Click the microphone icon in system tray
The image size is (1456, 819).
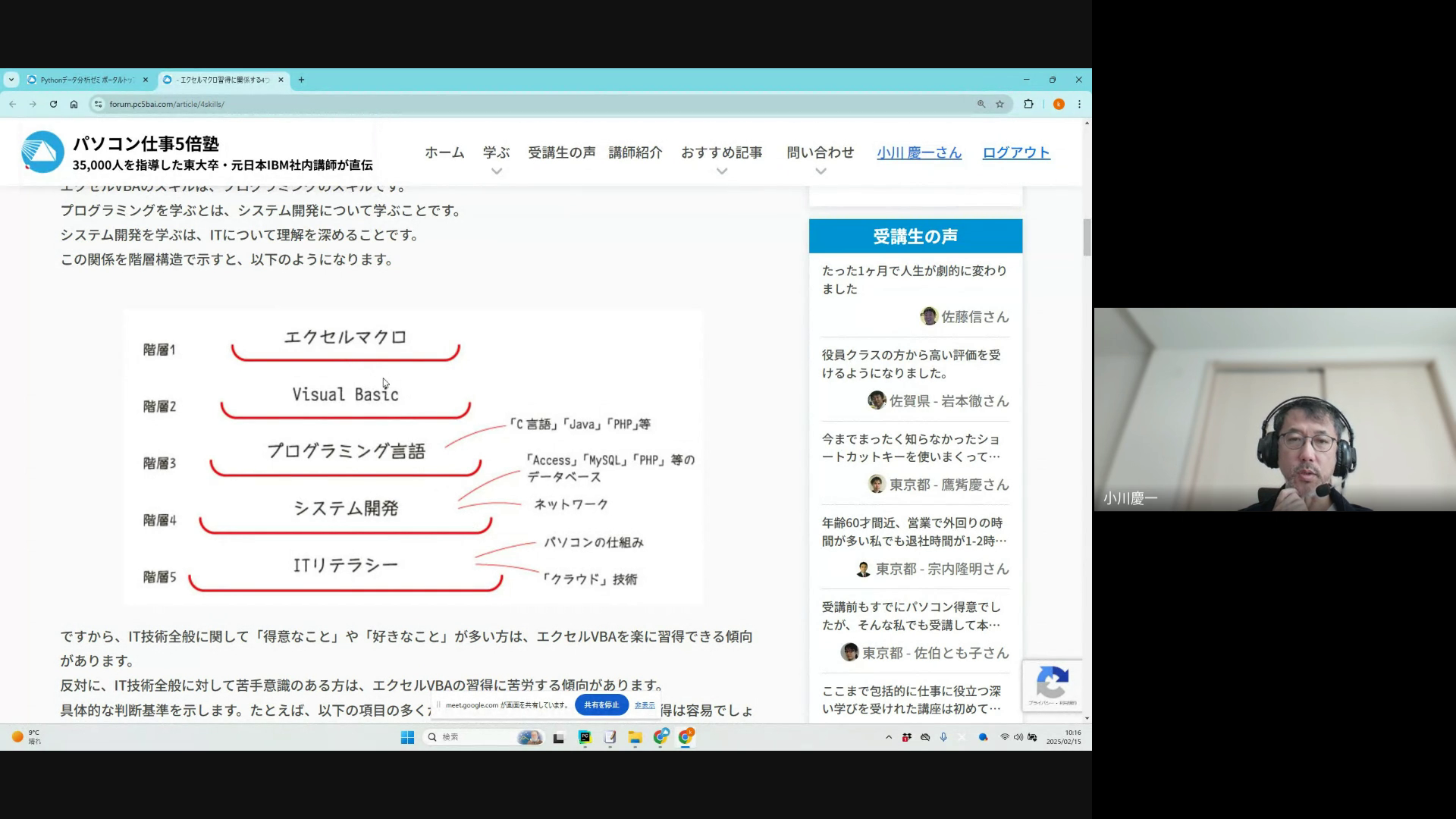click(943, 737)
